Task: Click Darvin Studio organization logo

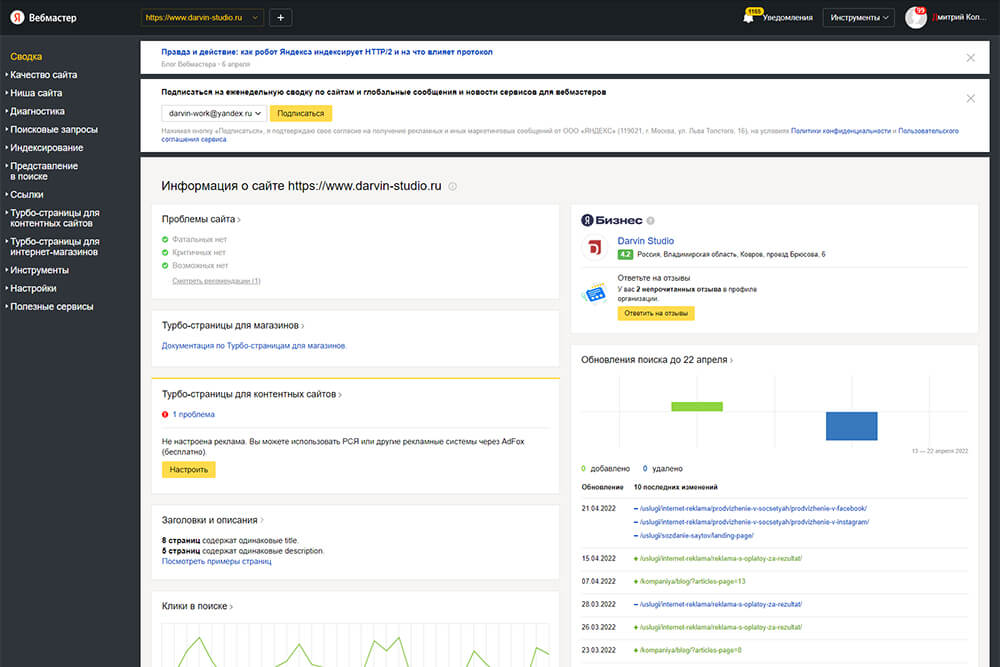Action: (x=594, y=247)
